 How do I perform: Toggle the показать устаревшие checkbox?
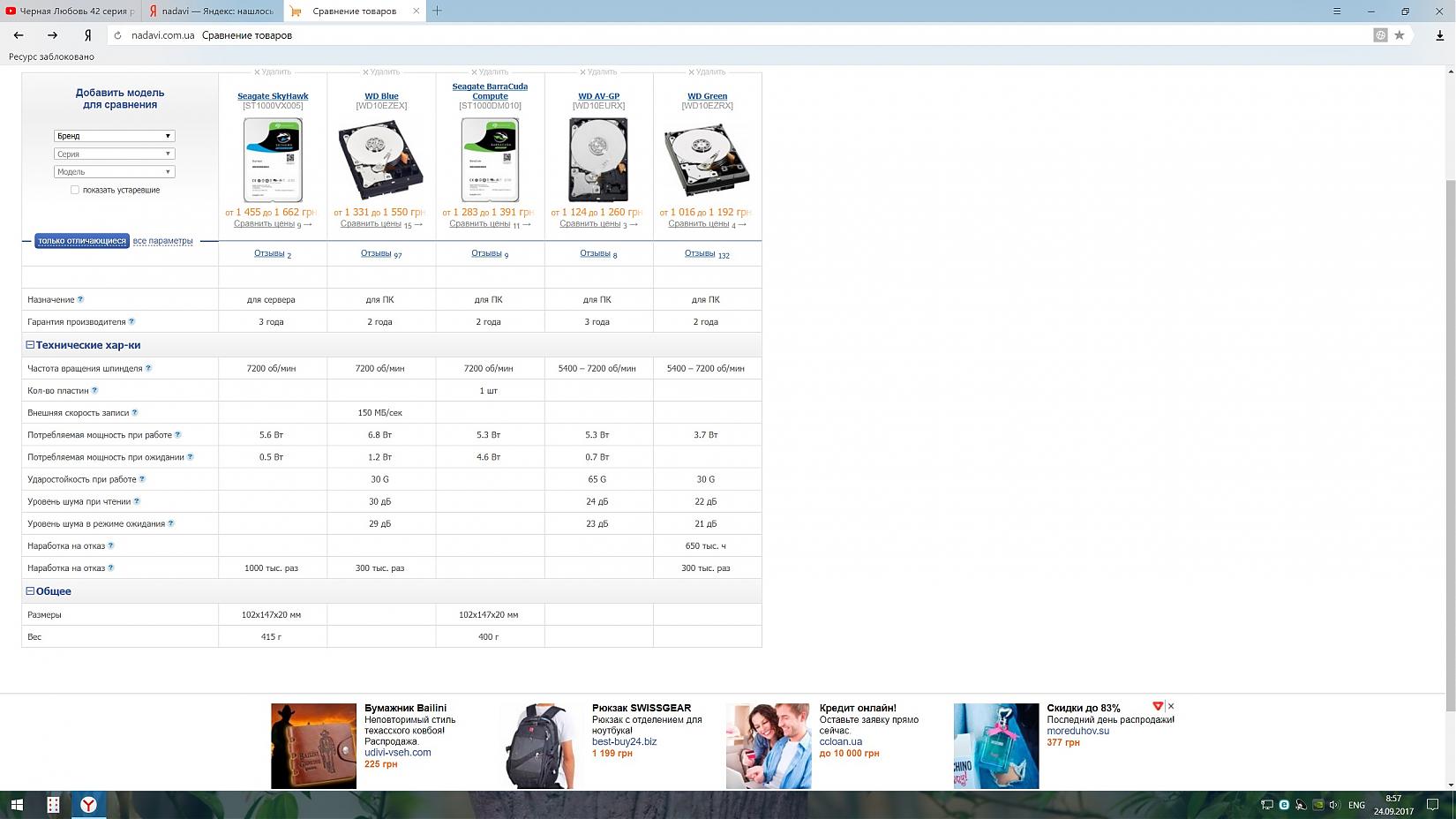click(x=75, y=190)
